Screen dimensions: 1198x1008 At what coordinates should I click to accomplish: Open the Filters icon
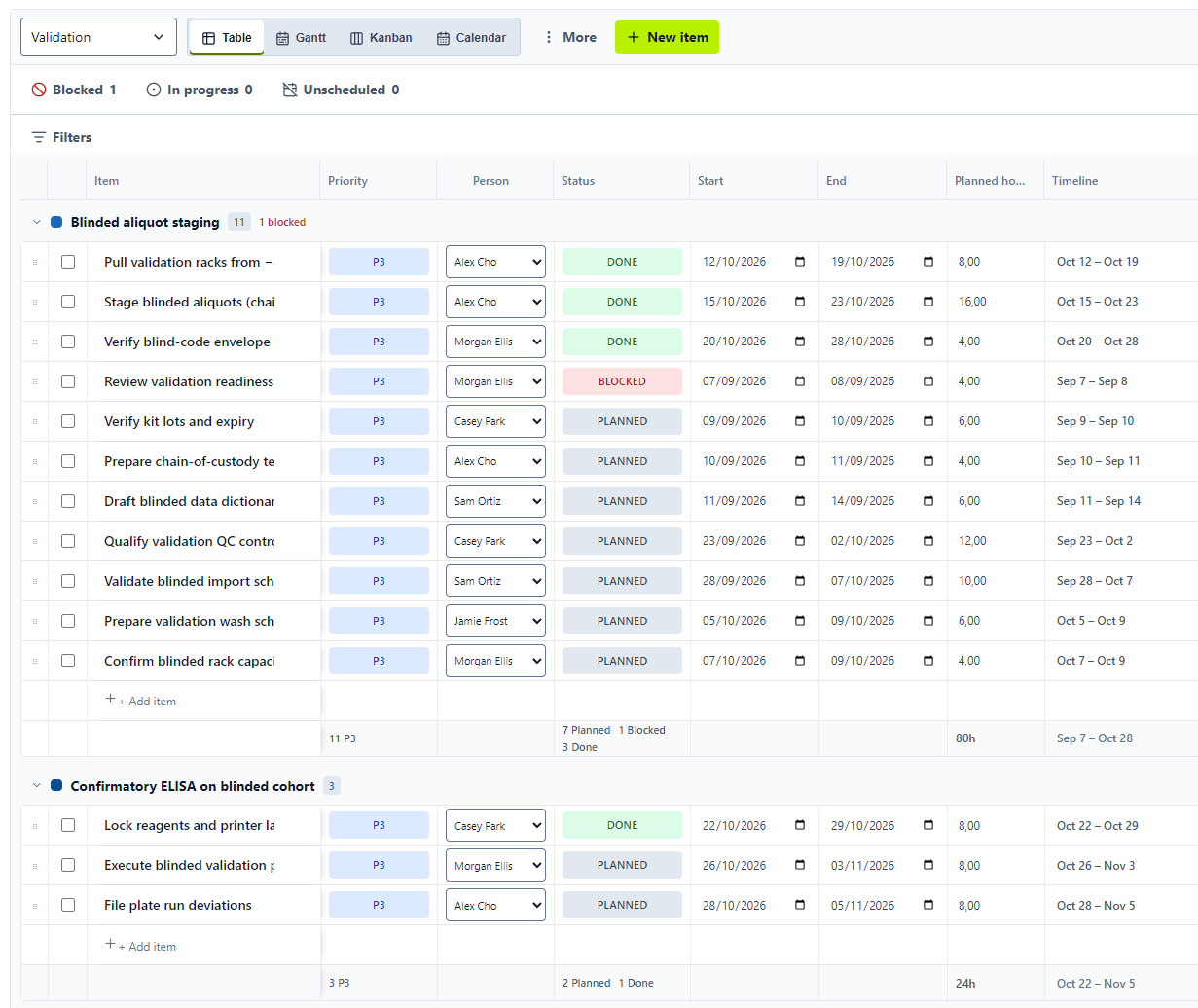pyautogui.click(x=39, y=137)
